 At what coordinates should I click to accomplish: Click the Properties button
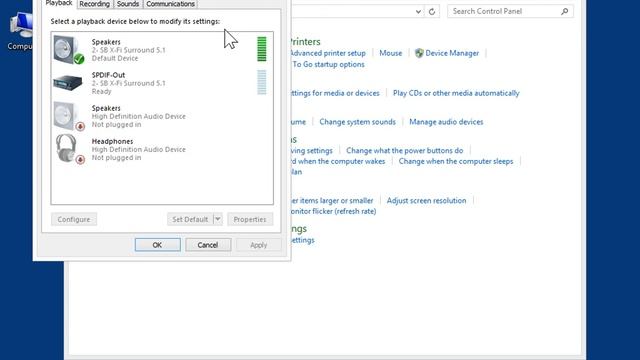250,219
